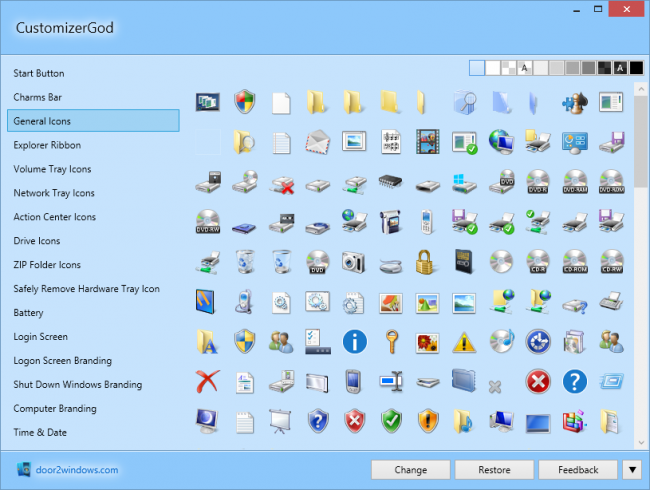Open the Feedback button
The width and height of the screenshot is (650, 490).
(578, 470)
